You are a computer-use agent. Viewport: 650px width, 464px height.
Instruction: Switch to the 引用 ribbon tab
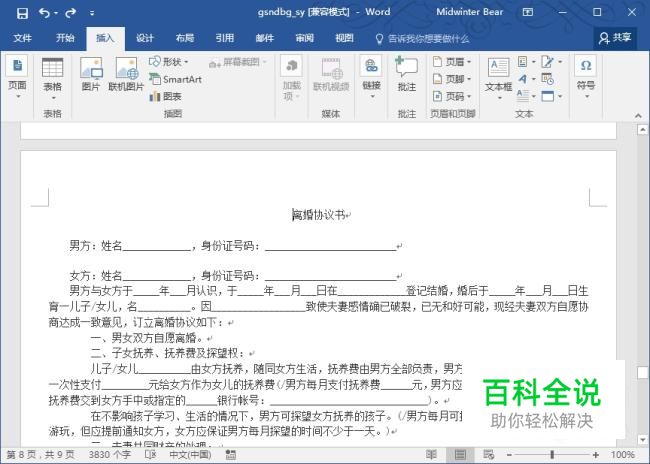(225, 38)
